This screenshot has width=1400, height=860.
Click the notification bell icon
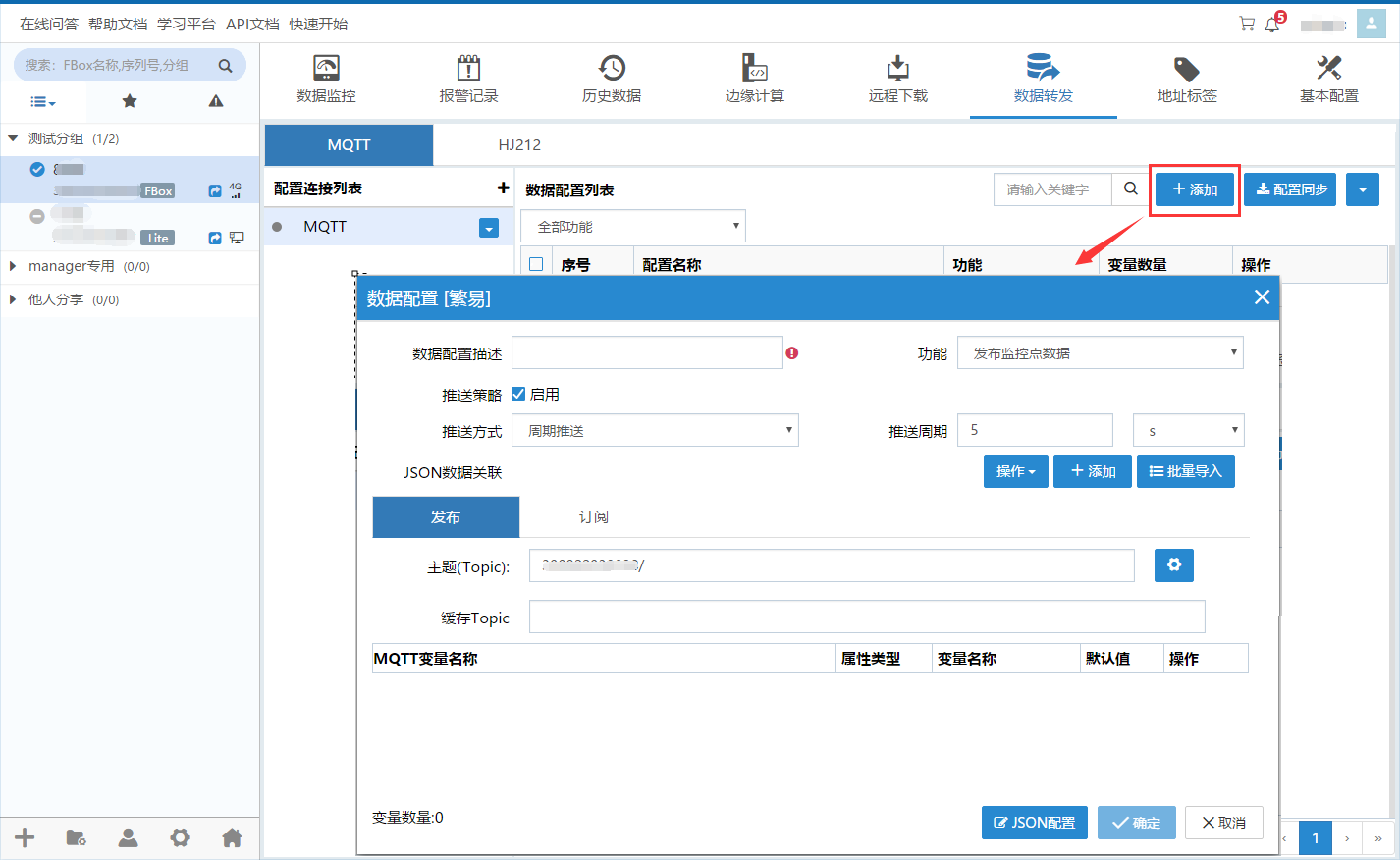coord(1272,25)
